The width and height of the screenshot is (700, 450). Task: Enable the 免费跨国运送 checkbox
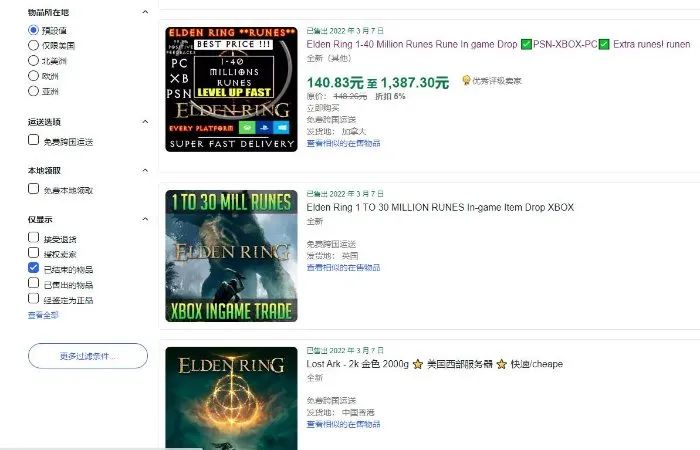point(33,140)
